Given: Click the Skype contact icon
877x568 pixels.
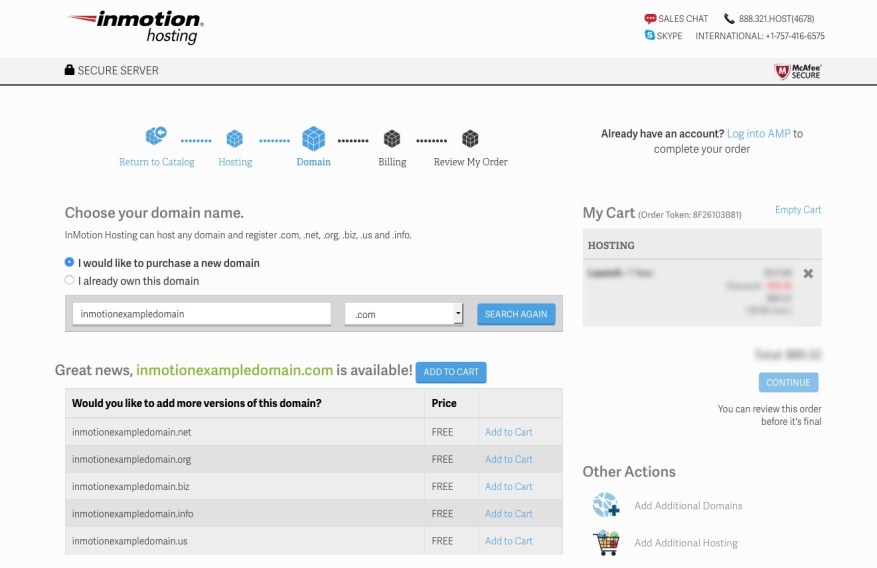Looking at the screenshot, I should point(650,35).
